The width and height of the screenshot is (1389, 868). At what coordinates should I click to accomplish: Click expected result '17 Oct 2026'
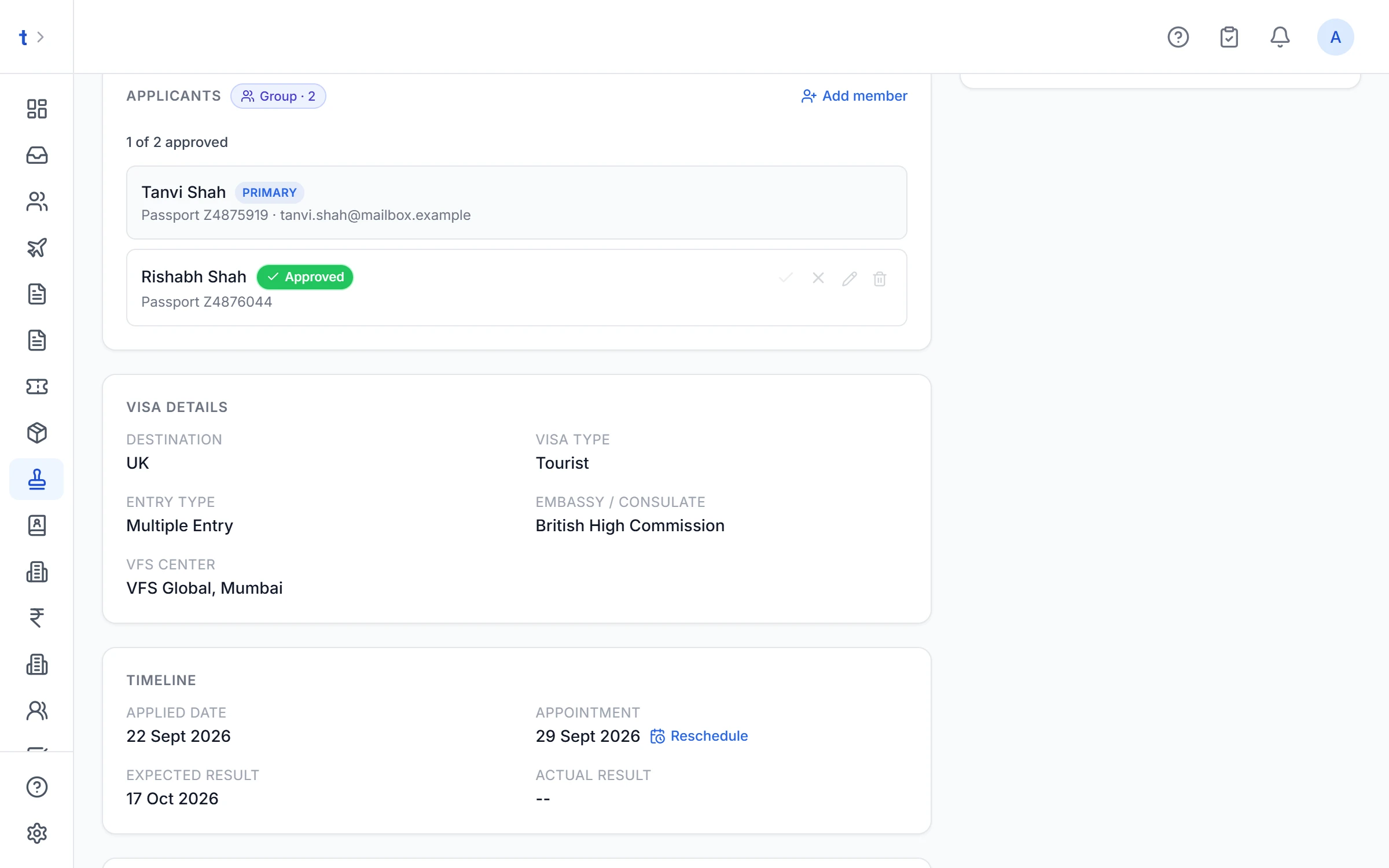[x=172, y=799]
